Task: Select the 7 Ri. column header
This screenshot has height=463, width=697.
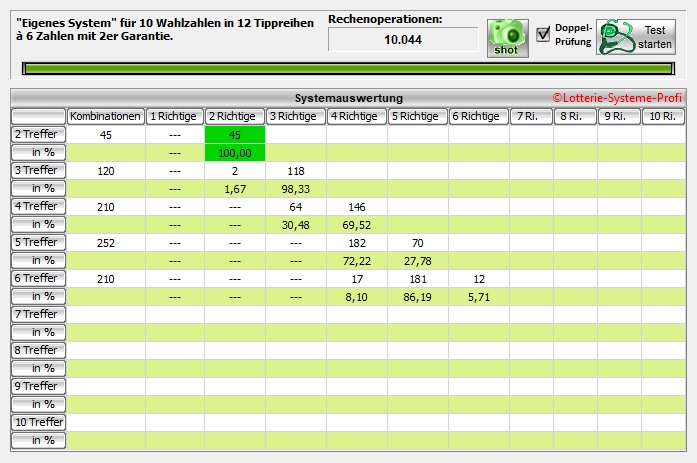Action: 531,116
